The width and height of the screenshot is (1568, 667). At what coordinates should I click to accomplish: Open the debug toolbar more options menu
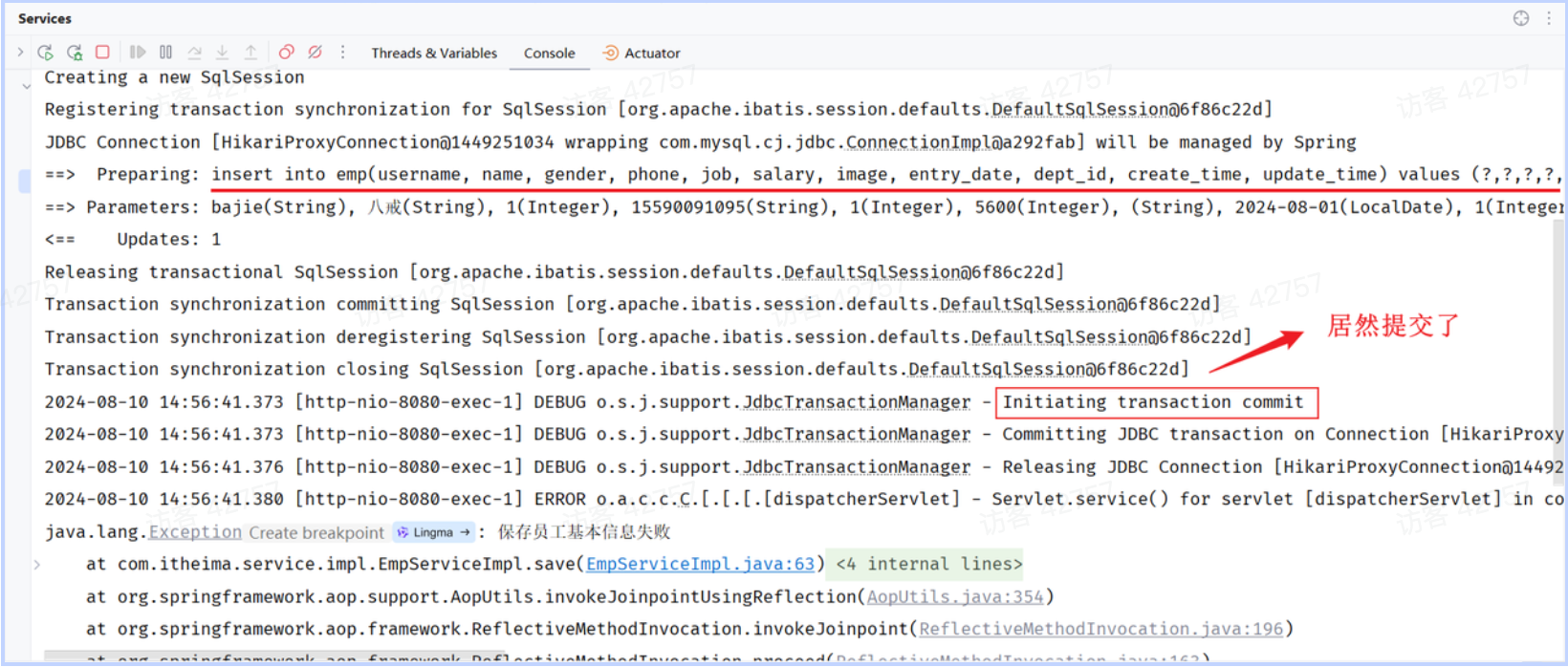(342, 53)
